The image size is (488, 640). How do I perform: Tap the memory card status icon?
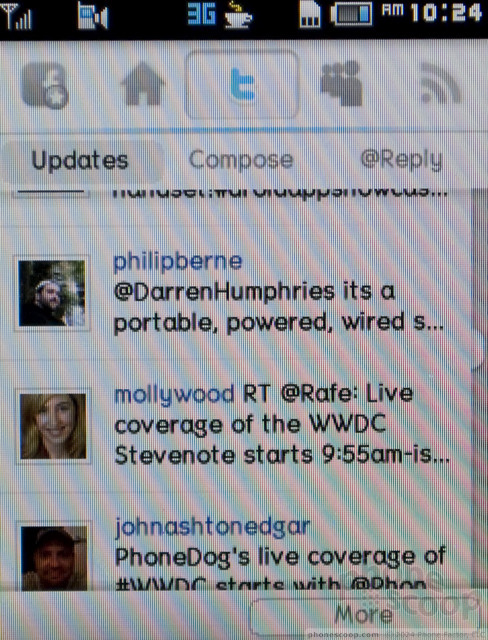point(310,16)
